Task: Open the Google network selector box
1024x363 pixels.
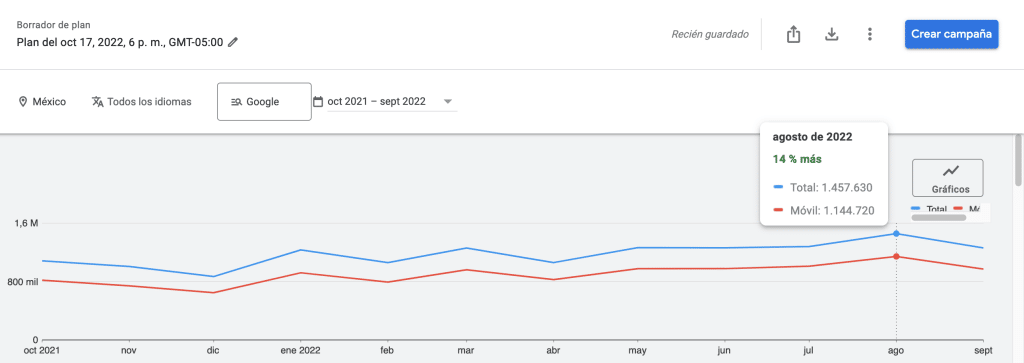Action: pos(264,101)
